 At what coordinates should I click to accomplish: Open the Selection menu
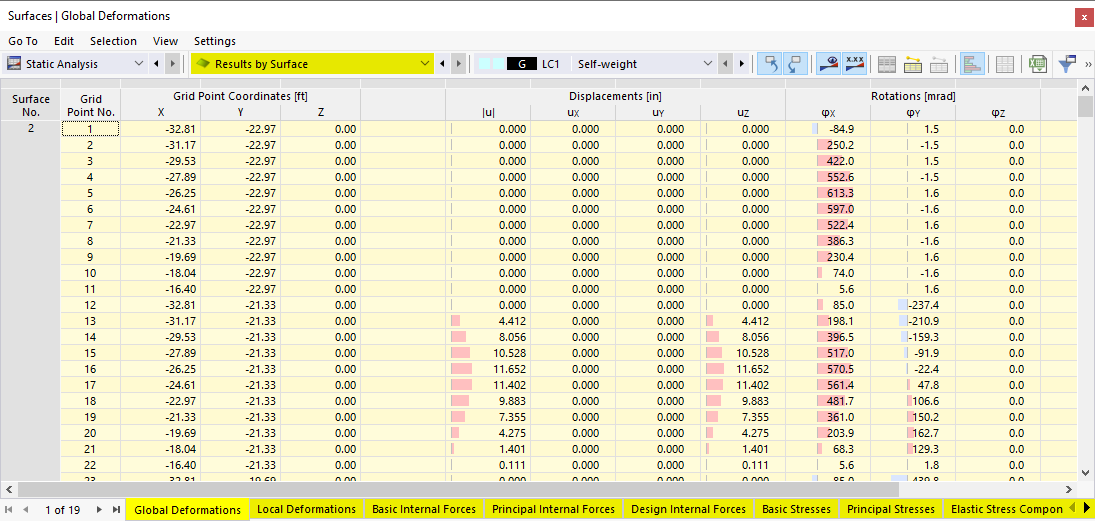(x=113, y=41)
